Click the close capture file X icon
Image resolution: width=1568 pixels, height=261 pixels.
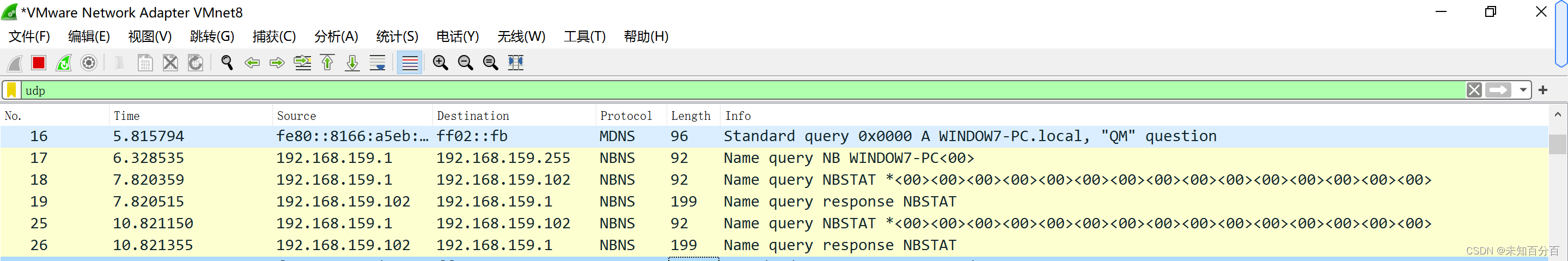coord(170,63)
